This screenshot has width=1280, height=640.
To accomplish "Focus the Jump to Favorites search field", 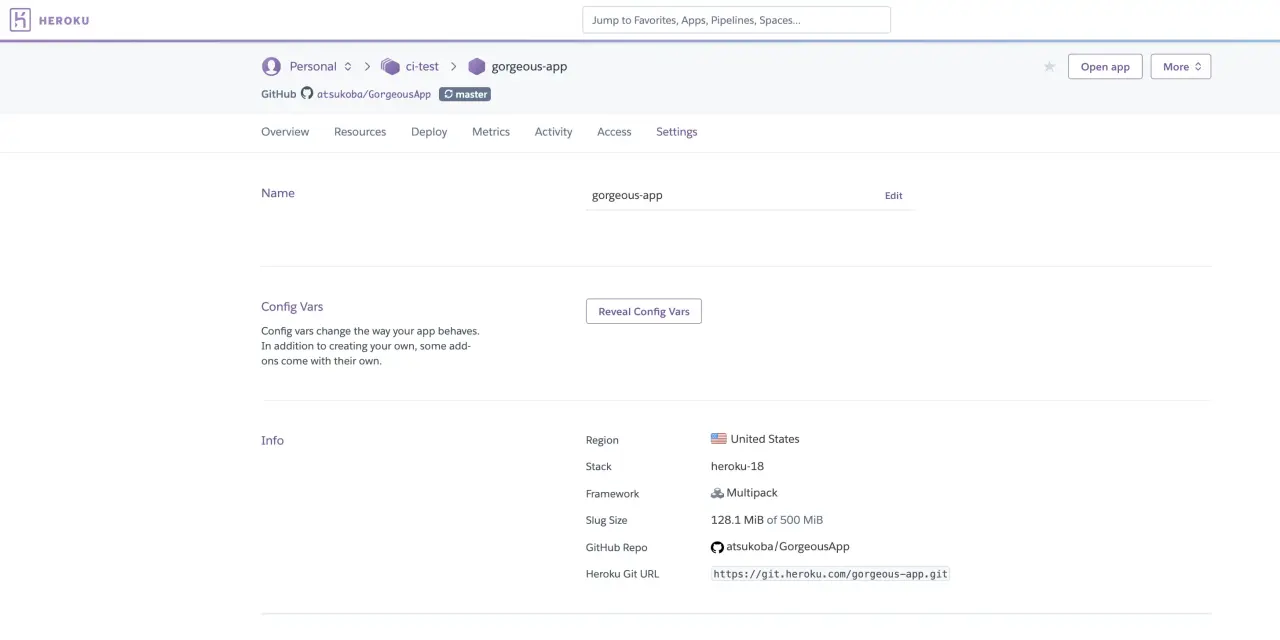I will tap(736, 20).
